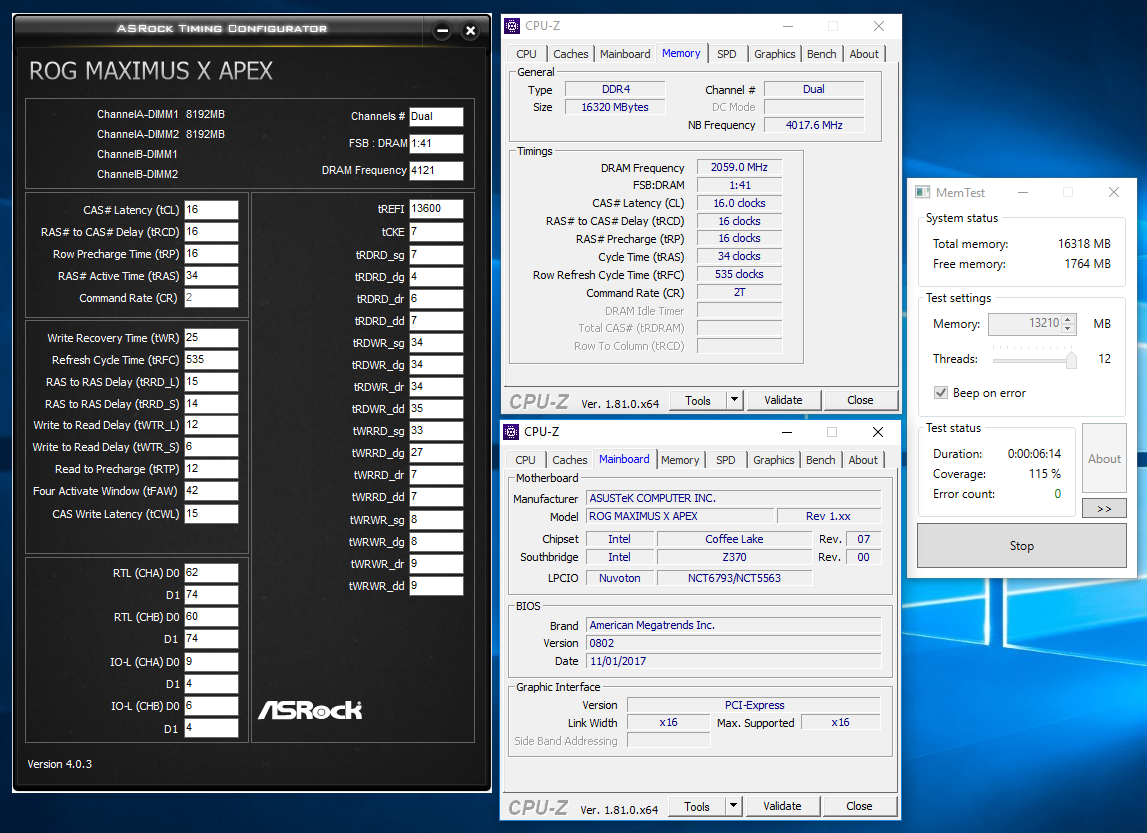Click the IO-L (CHB) D0 field
1147x833 pixels.
point(211,706)
